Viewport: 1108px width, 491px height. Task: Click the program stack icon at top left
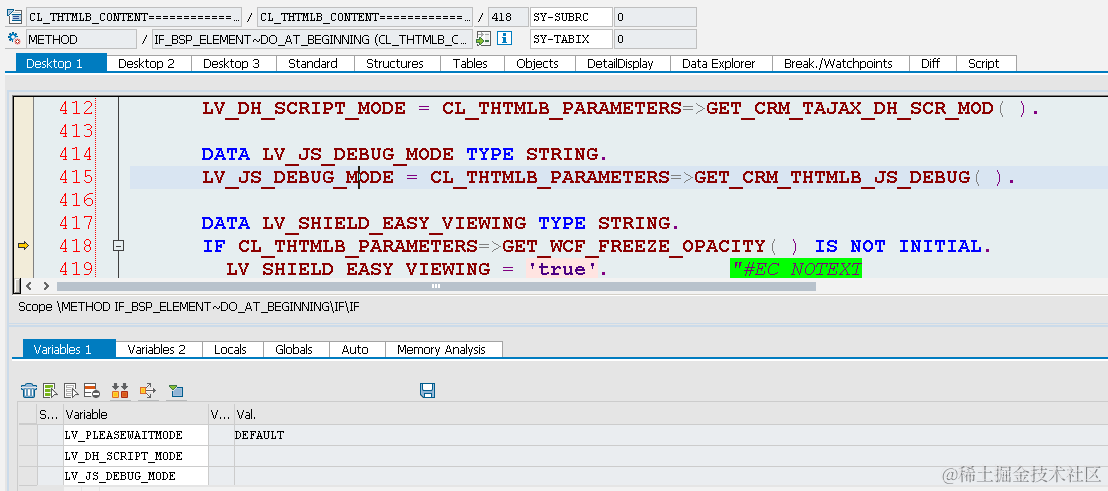click(x=14, y=17)
